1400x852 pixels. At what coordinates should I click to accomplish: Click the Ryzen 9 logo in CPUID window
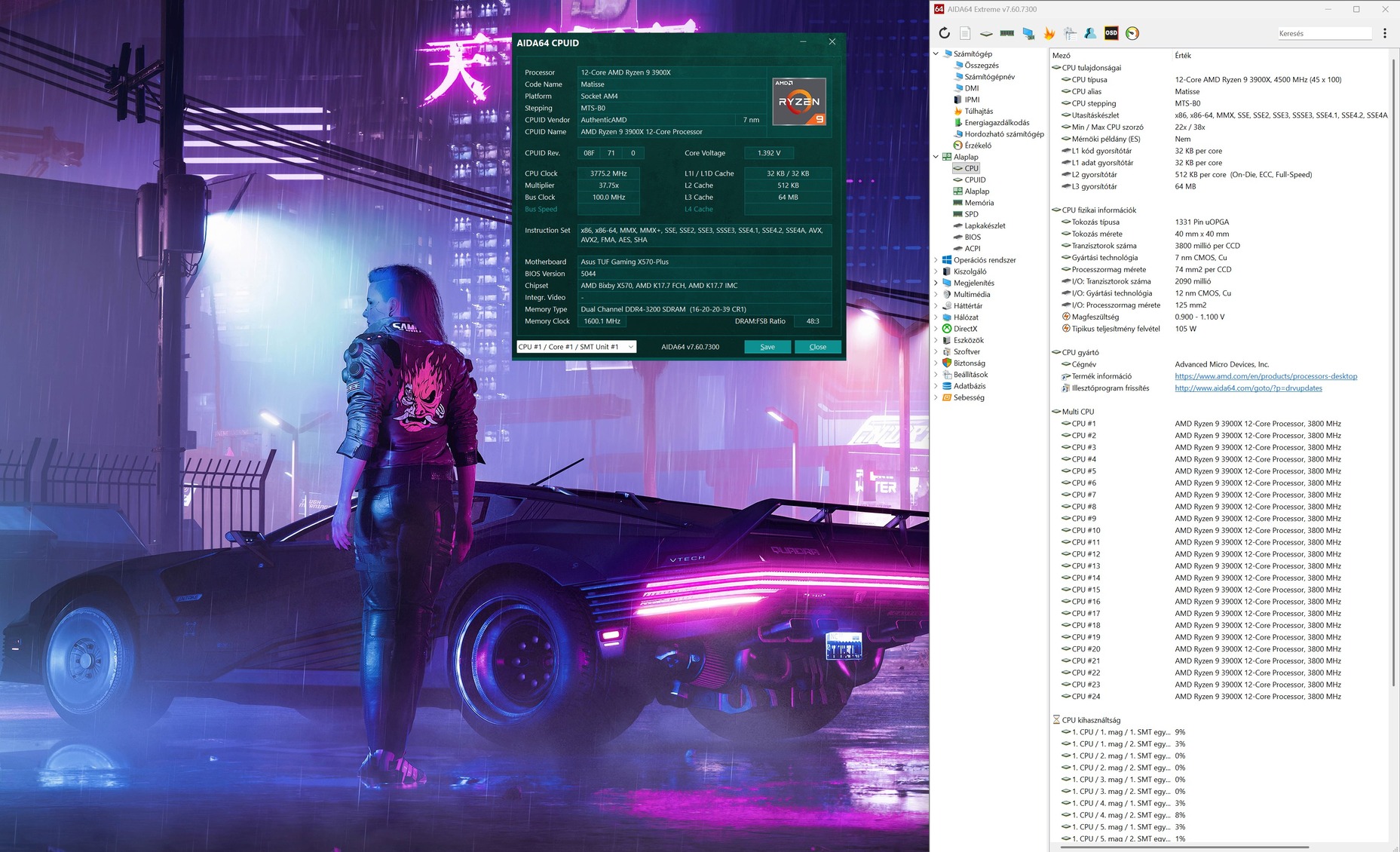(x=799, y=101)
